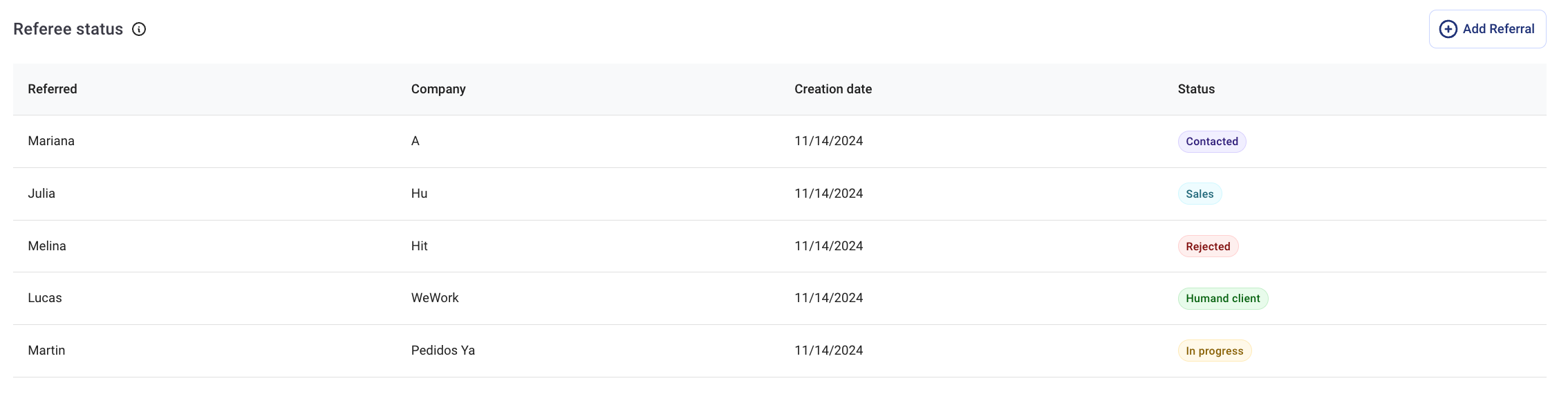Click the plus icon in Add Referral
This screenshot has height=401, width=1568.
[1448, 29]
